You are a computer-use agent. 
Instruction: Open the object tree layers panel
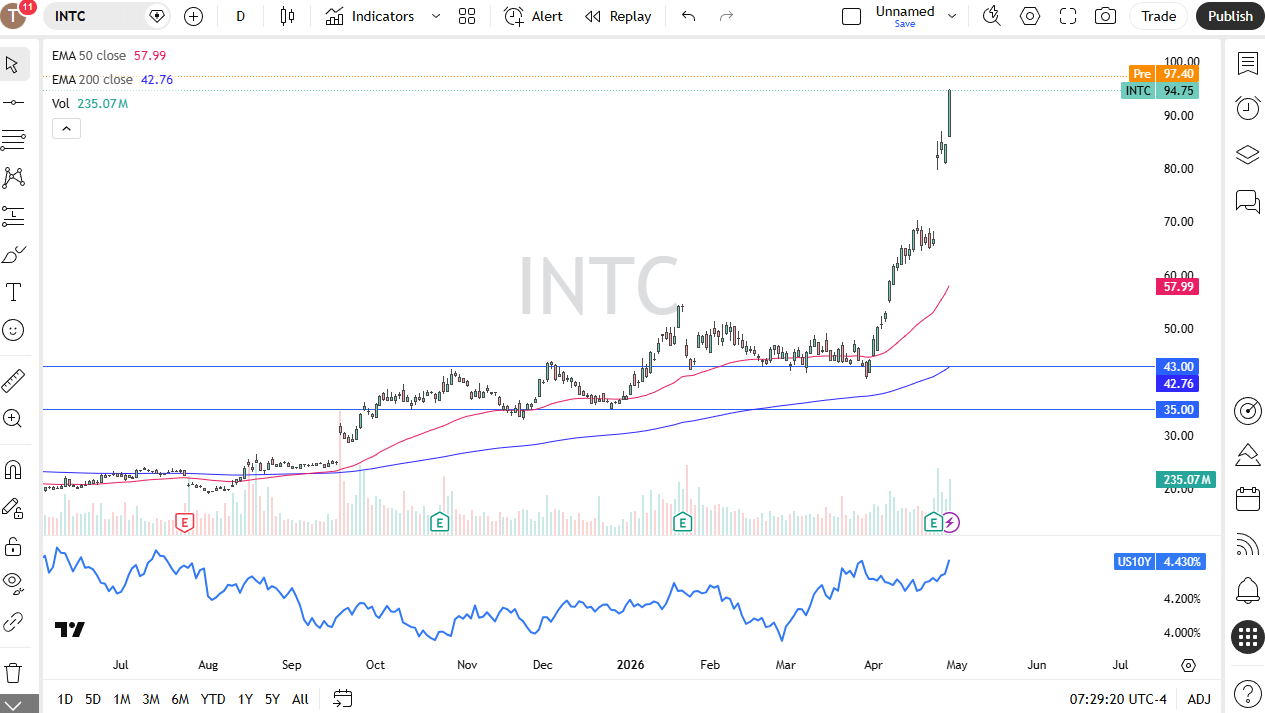pyautogui.click(x=1247, y=155)
